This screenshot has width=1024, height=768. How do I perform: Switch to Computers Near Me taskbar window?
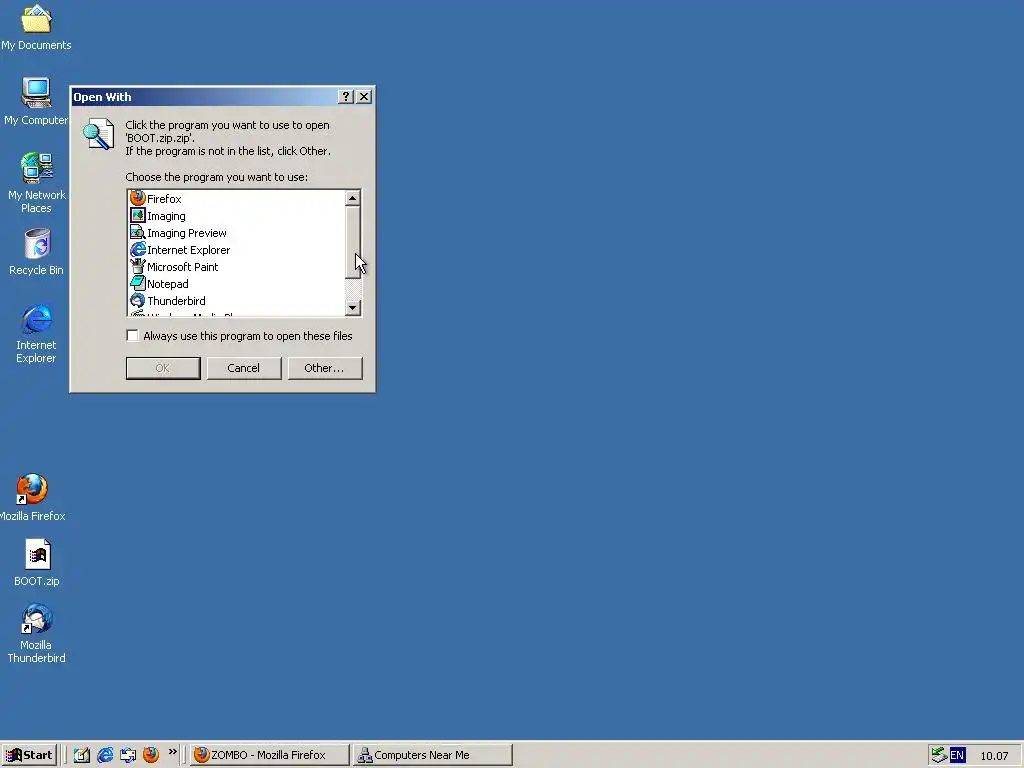click(432, 755)
